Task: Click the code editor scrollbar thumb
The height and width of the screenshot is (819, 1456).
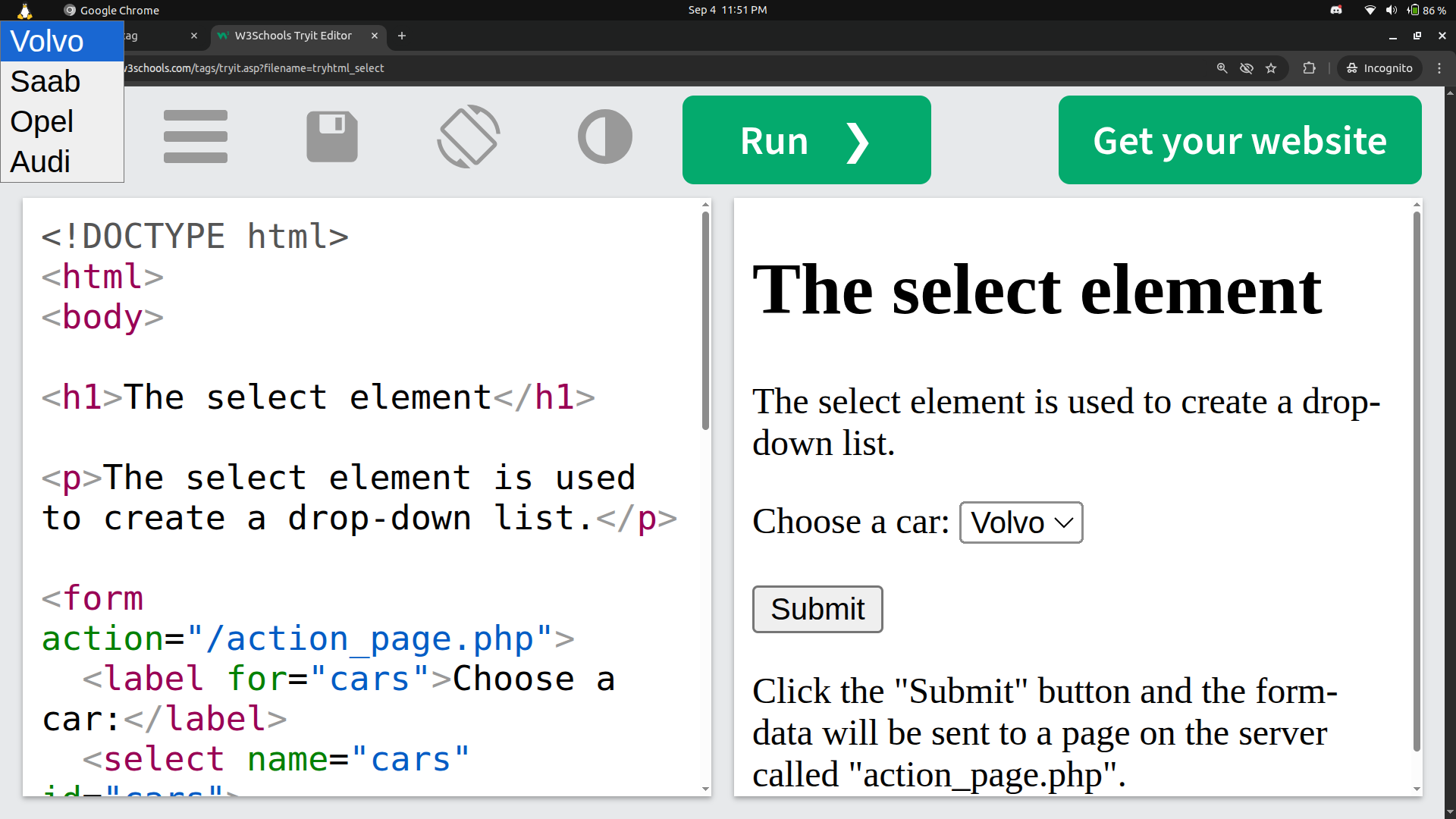Action: 705,320
